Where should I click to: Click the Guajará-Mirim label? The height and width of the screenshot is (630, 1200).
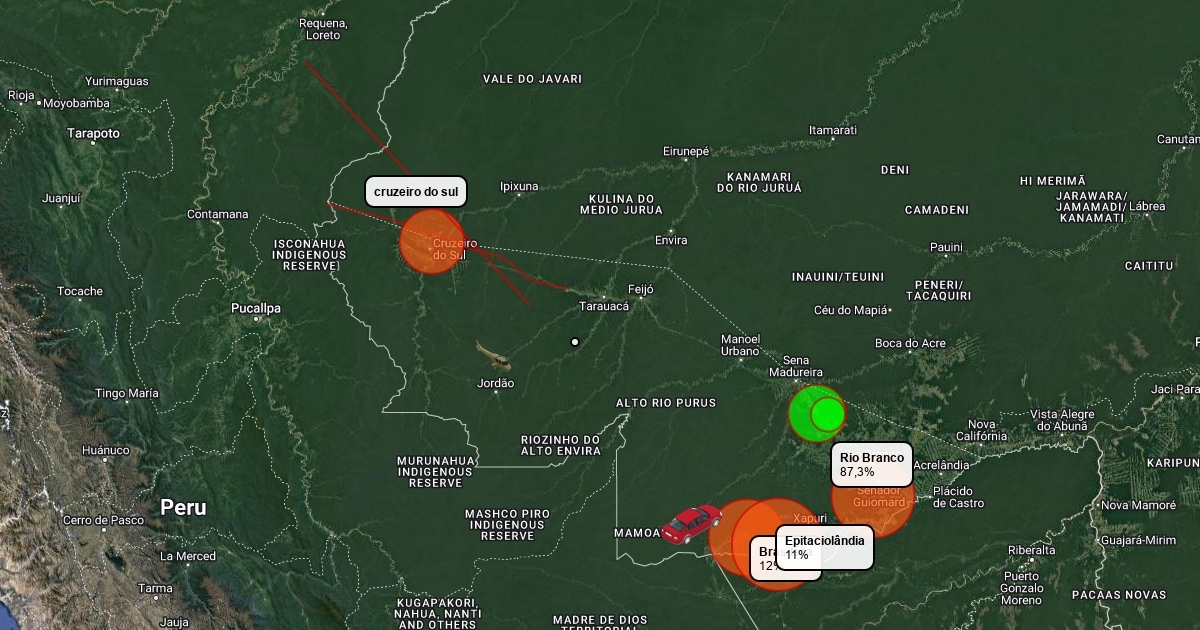click(1138, 540)
